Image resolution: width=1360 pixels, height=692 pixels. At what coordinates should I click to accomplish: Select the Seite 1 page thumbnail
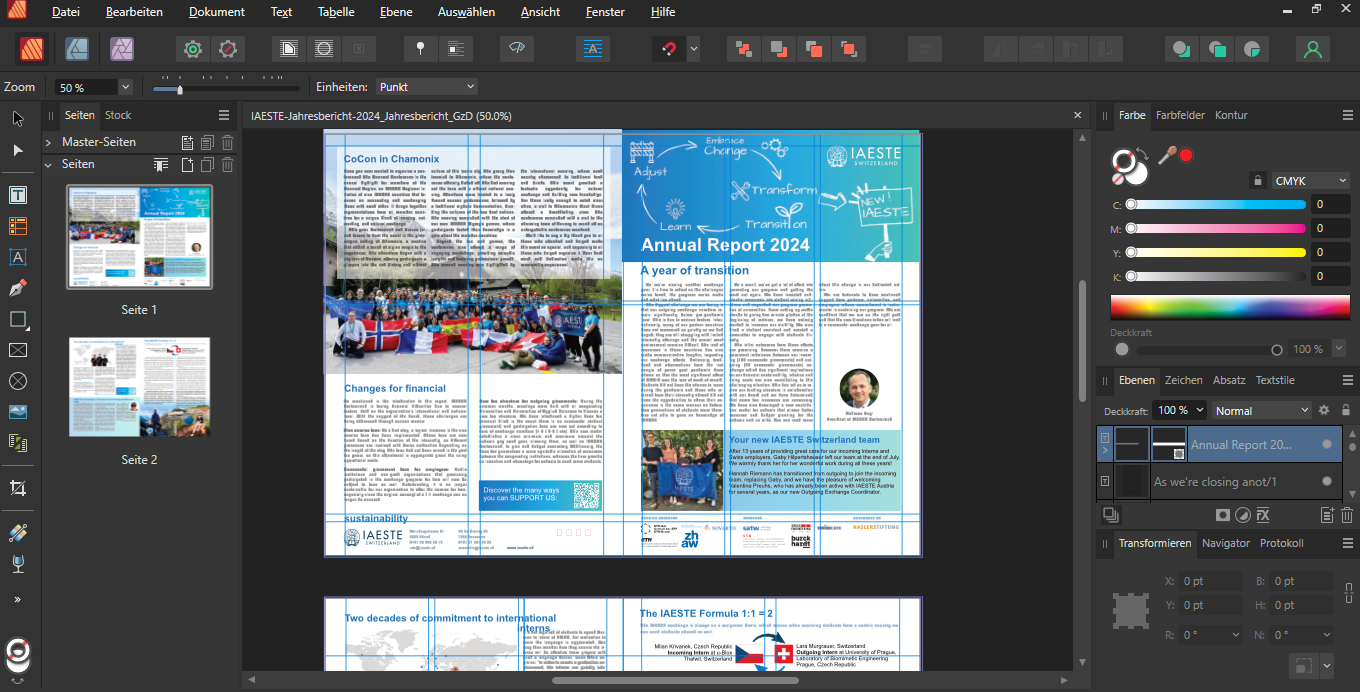click(139, 237)
